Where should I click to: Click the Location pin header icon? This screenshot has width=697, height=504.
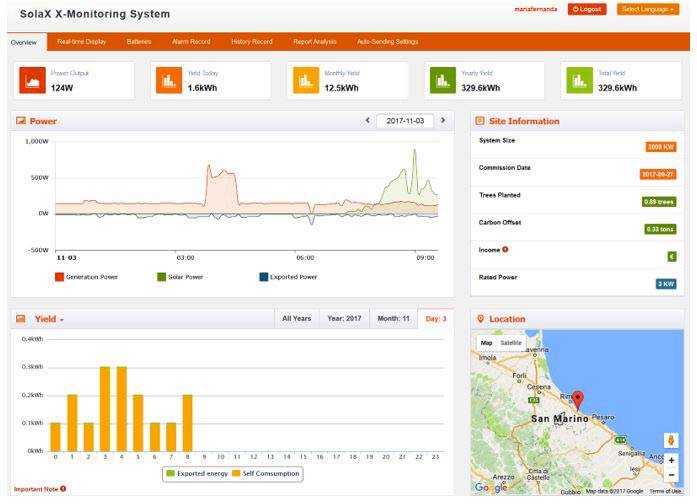[480, 319]
